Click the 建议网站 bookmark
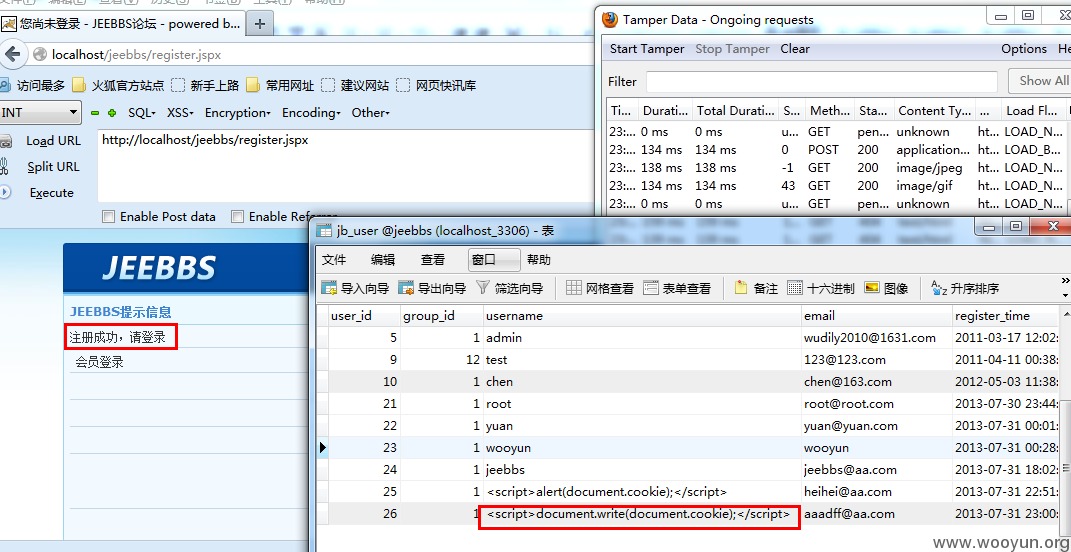Screen dimensions: 1071x552 coord(355,85)
